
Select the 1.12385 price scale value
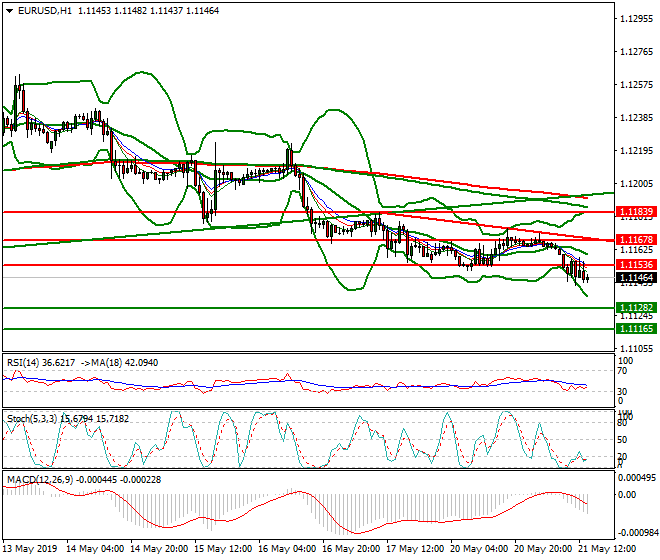pyautogui.click(x=637, y=118)
